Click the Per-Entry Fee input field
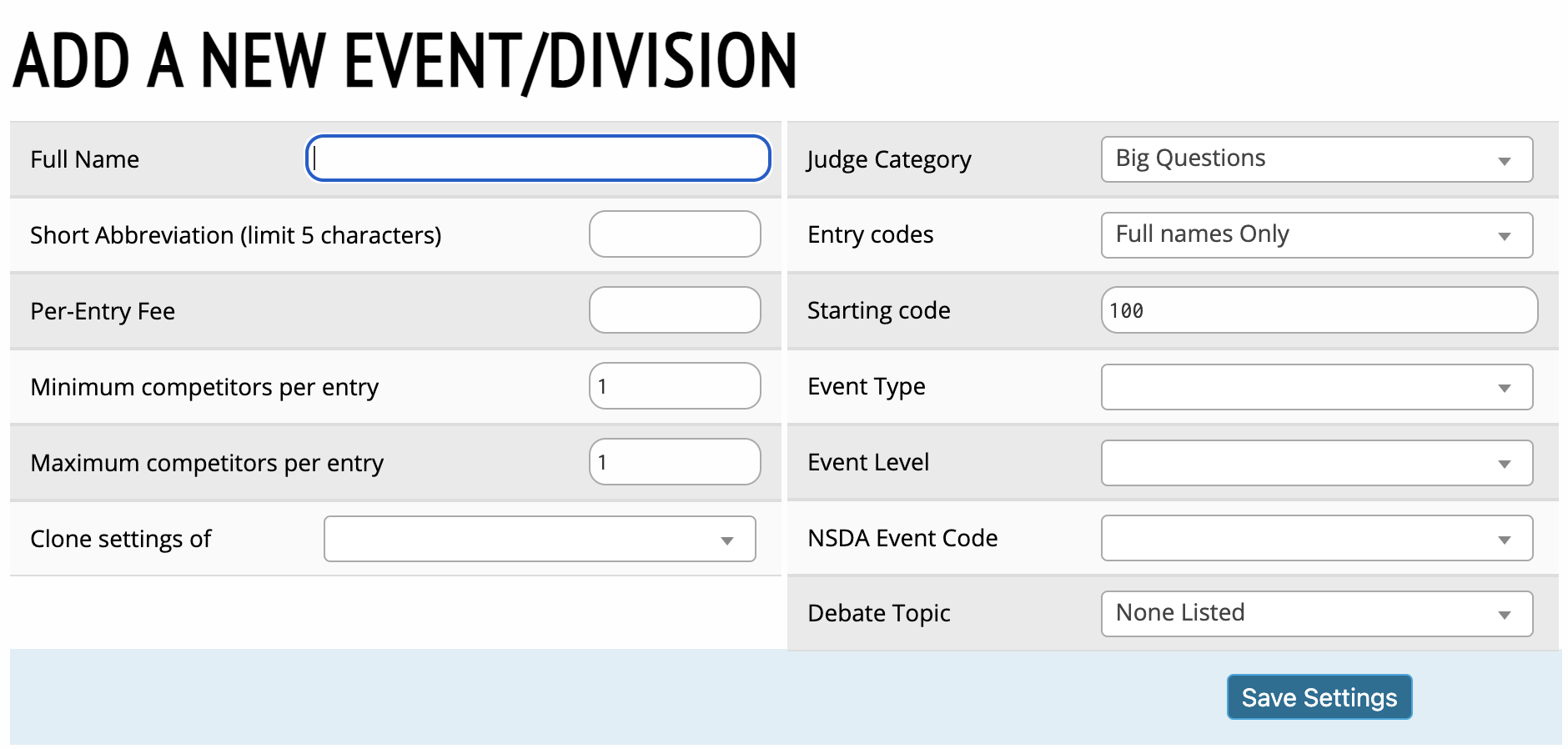Viewport: 1568px width, 749px height. tap(674, 310)
